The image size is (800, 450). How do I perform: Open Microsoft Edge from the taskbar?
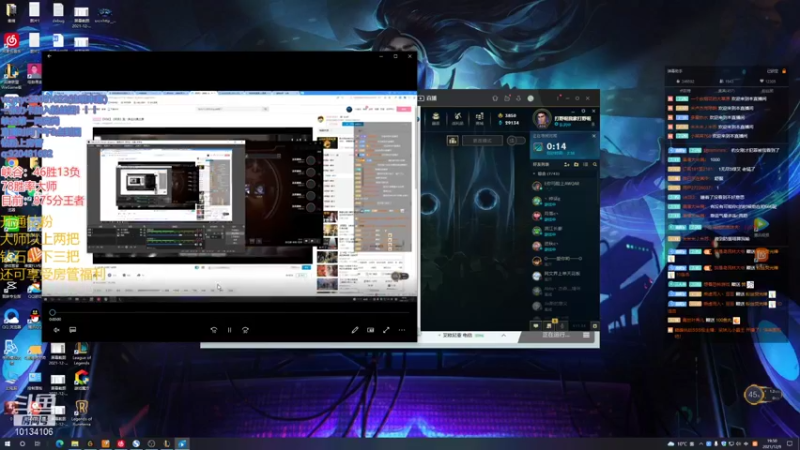click(x=60, y=444)
